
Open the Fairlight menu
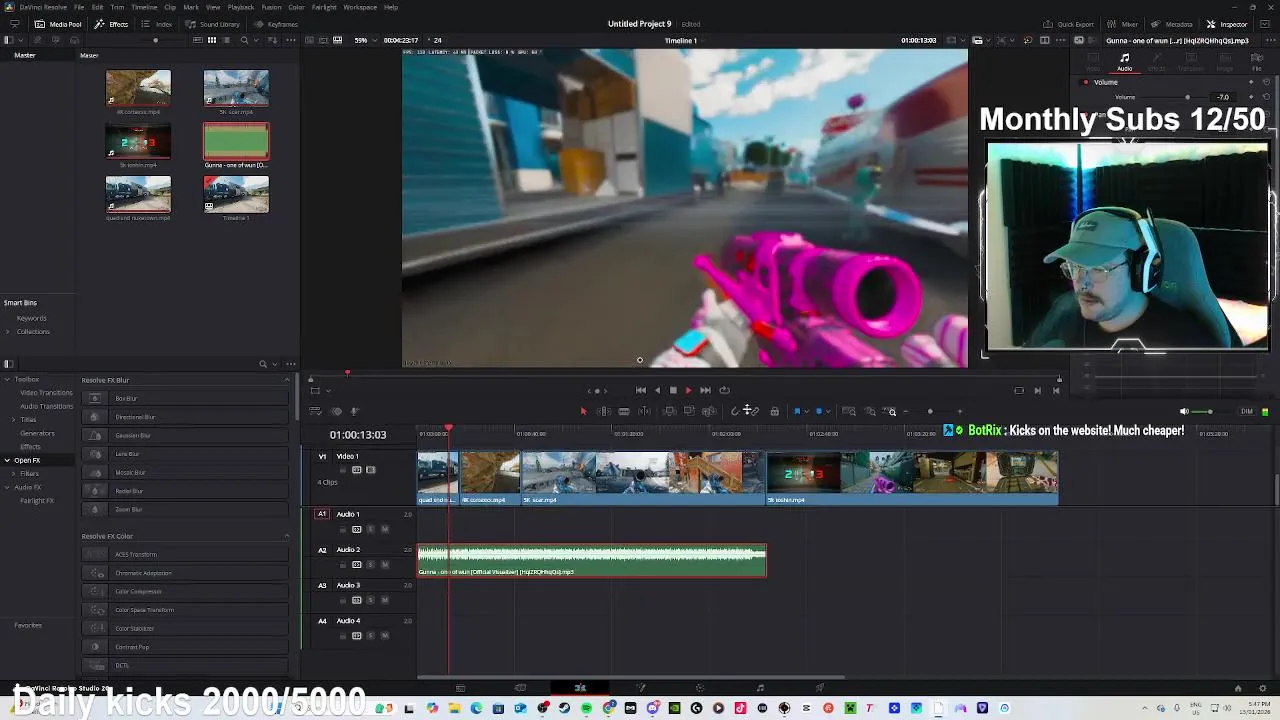pyautogui.click(x=324, y=7)
